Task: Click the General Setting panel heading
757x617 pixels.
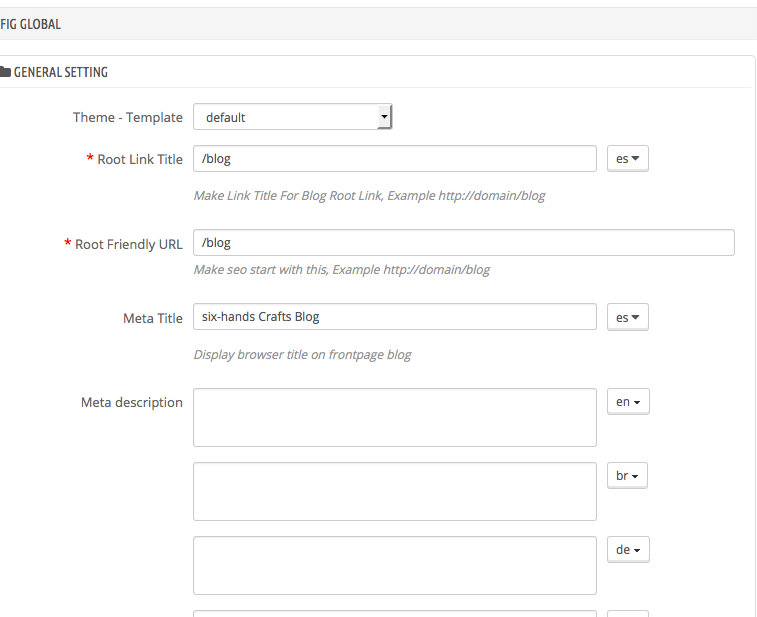Action: coord(60,72)
